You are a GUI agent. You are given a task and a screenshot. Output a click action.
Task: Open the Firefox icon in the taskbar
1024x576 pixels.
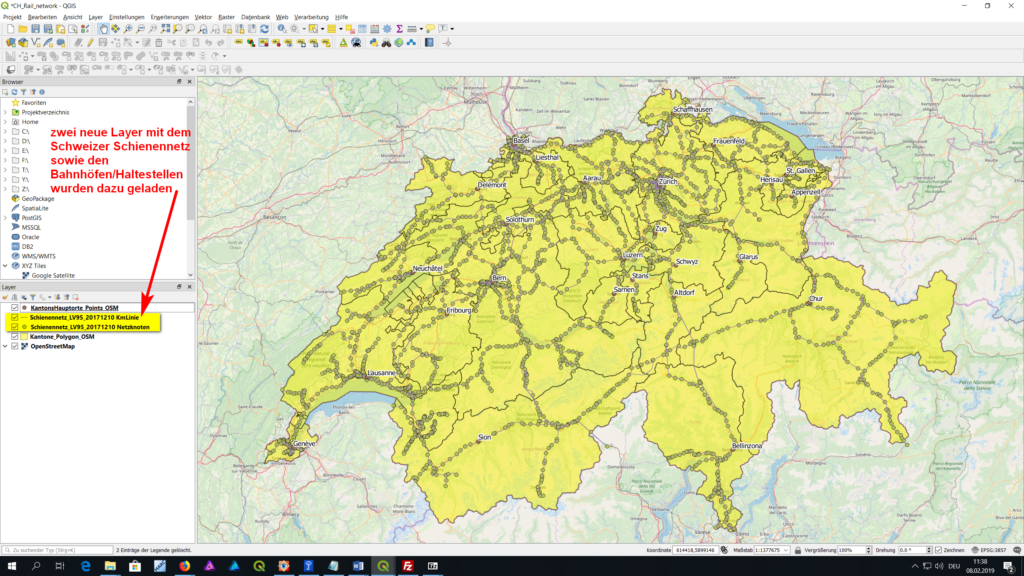tap(185, 566)
